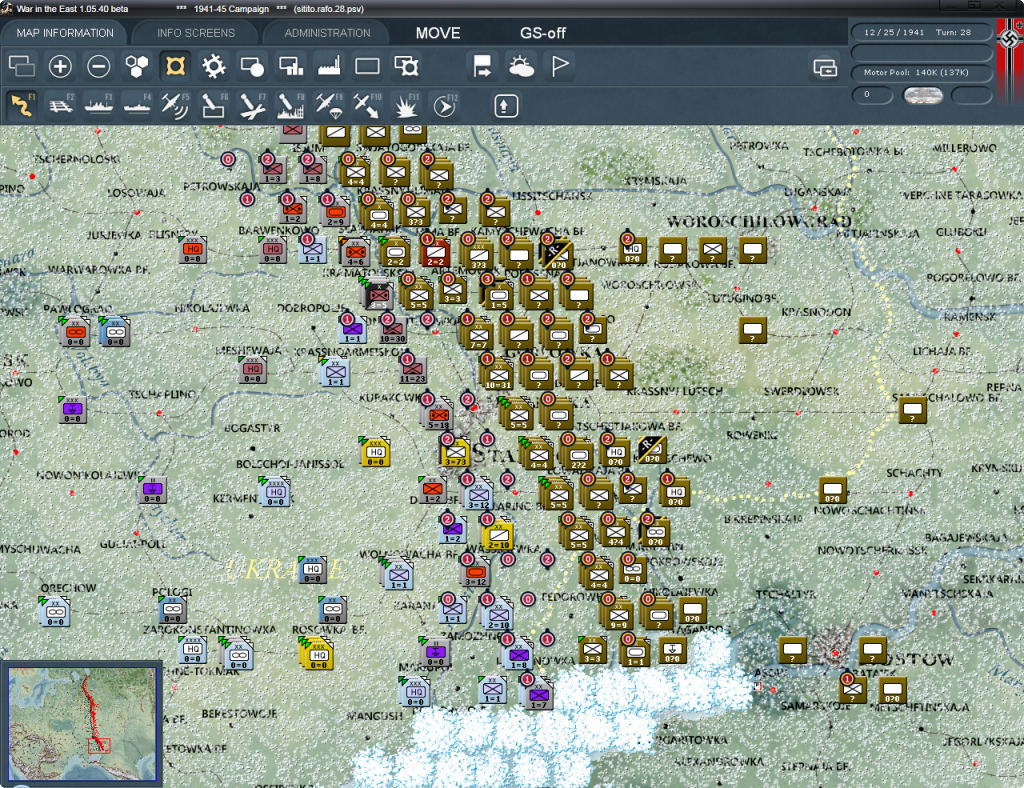Click the field showing 0 under Motor Pool

[872, 95]
